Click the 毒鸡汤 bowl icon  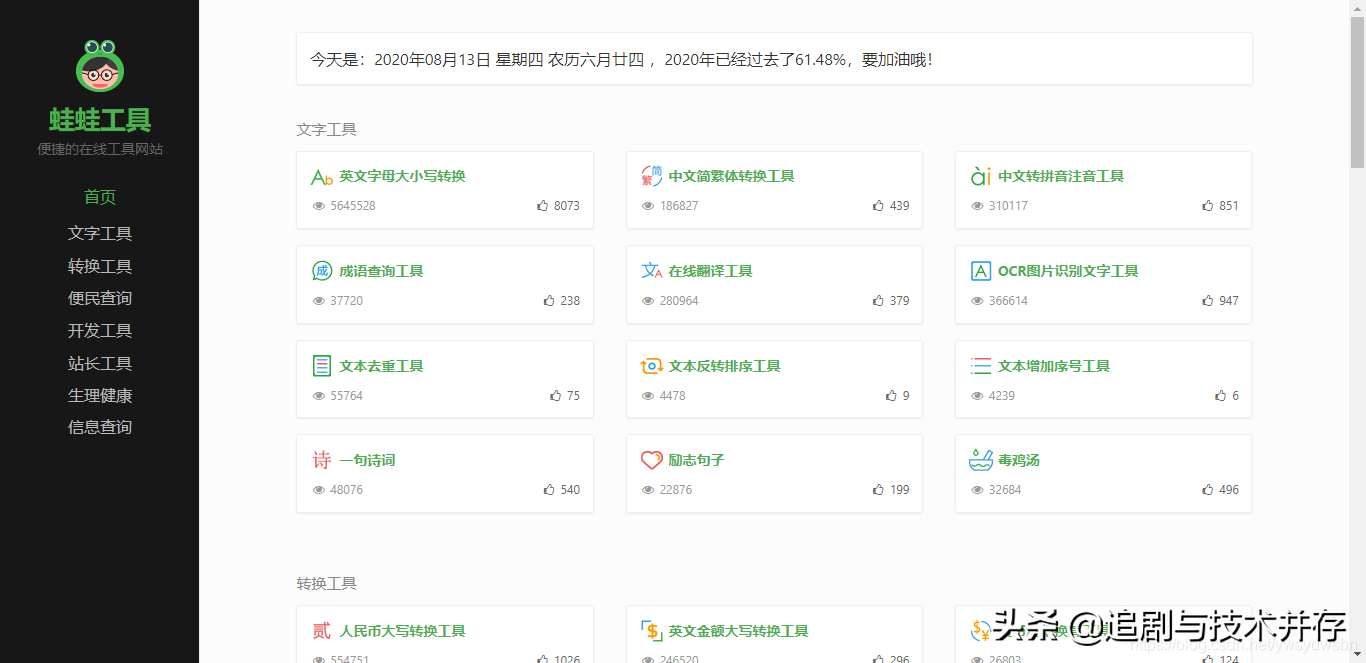click(x=980, y=461)
